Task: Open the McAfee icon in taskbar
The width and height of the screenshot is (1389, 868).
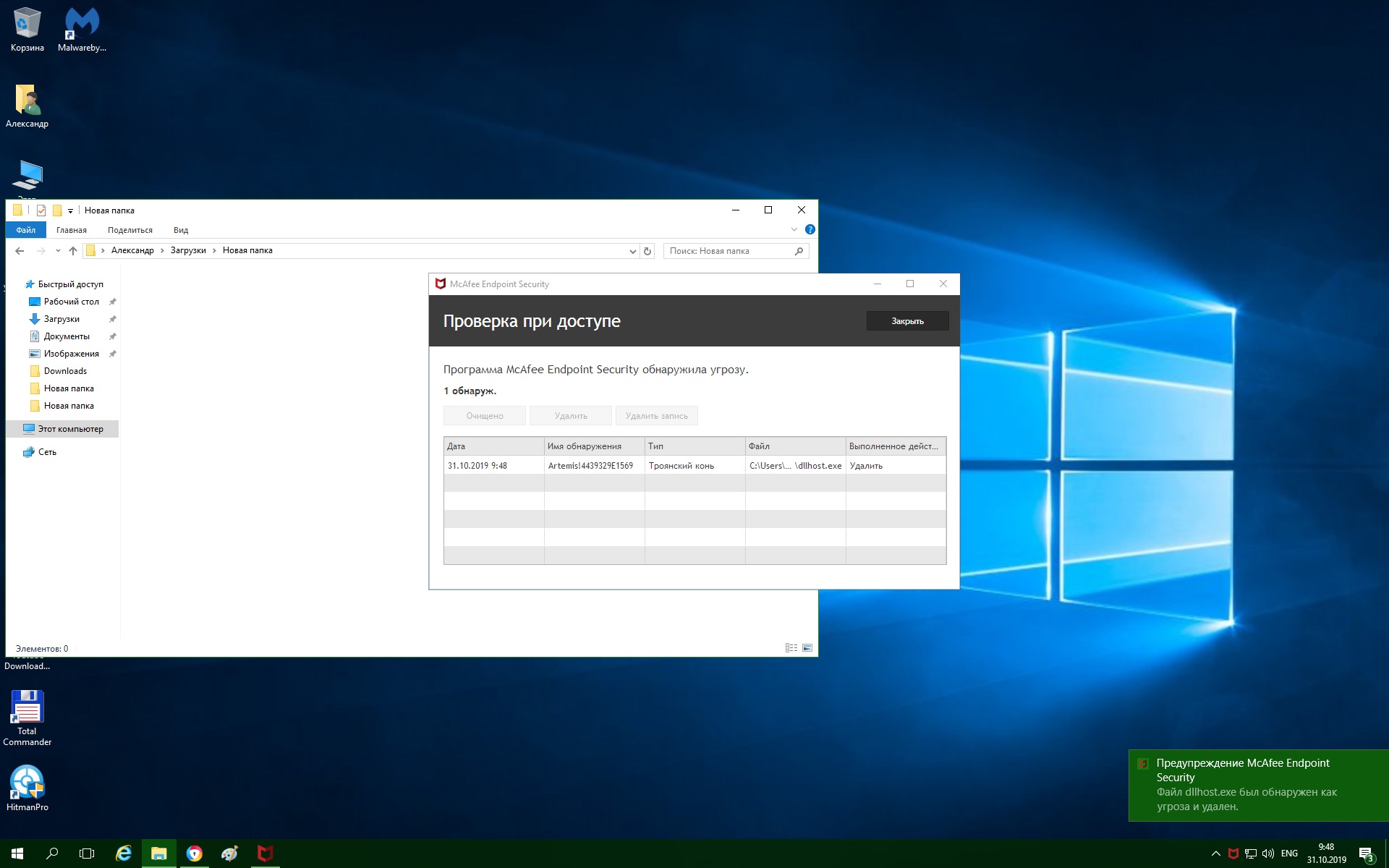Action: pos(265,854)
